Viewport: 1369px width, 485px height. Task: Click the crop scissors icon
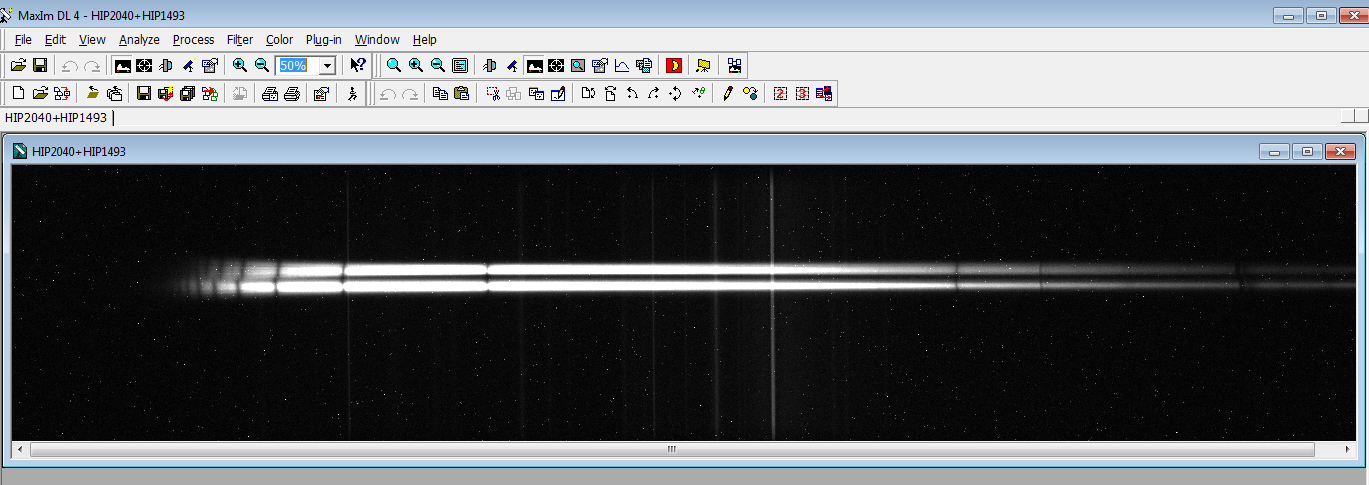pos(493,94)
